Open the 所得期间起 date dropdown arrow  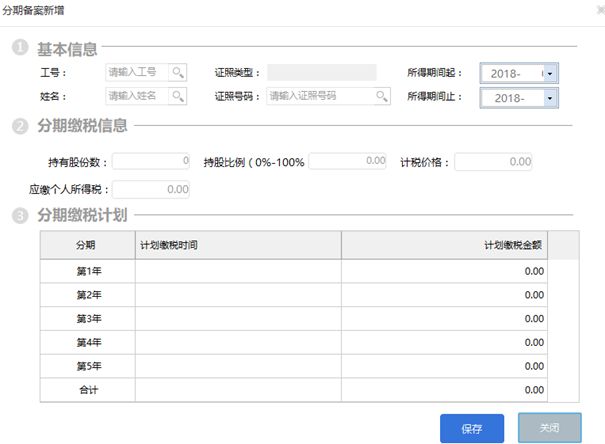[x=549, y=74]
